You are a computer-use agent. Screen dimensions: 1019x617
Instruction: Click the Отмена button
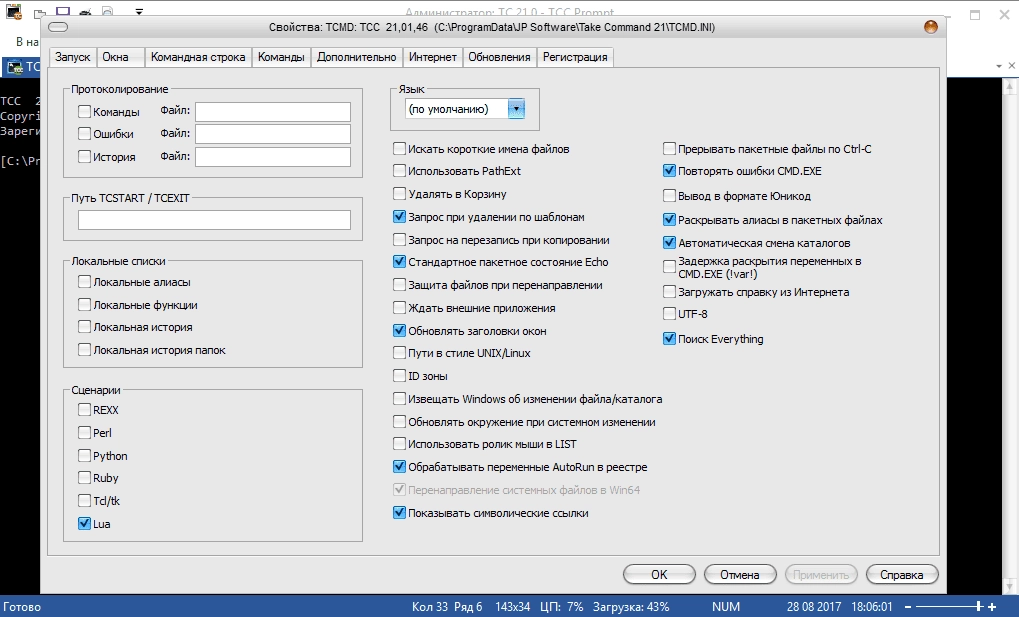740,575
